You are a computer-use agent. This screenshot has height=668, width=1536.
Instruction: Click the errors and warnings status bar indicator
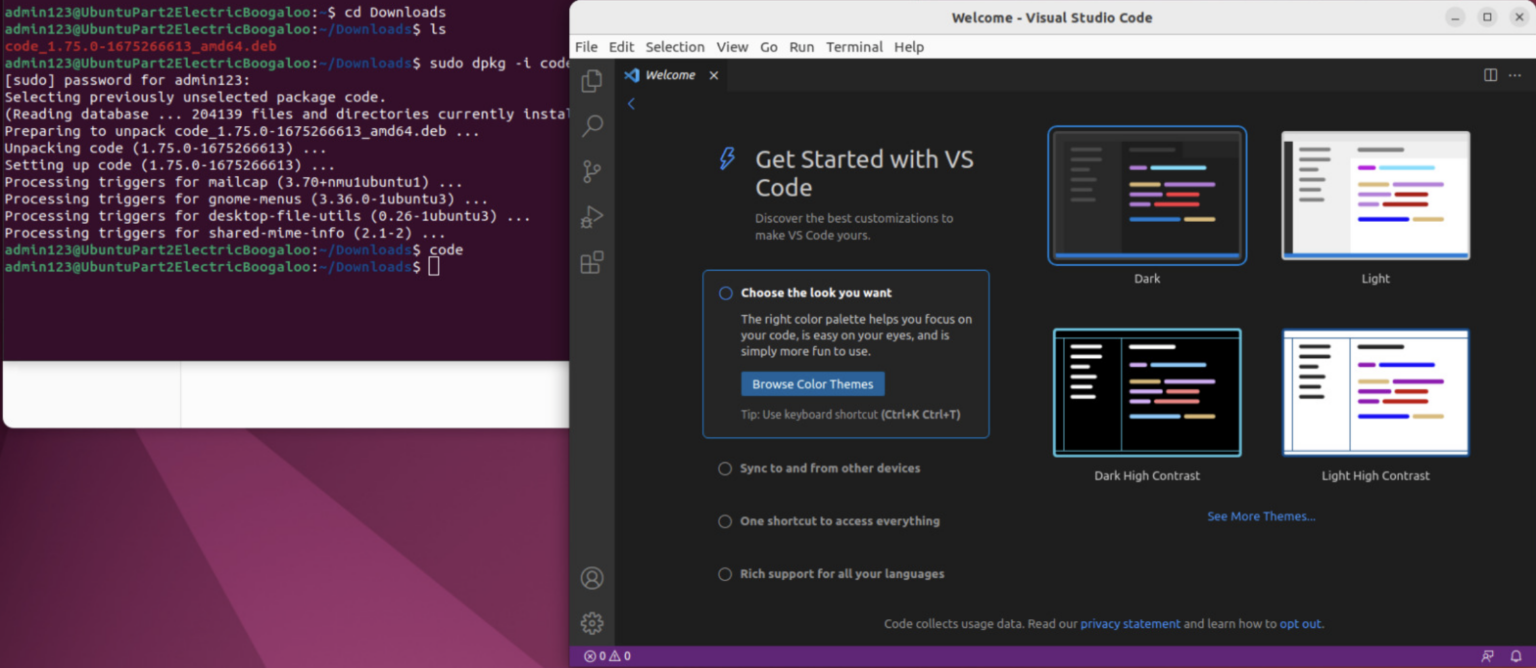(x=606, y=655)
